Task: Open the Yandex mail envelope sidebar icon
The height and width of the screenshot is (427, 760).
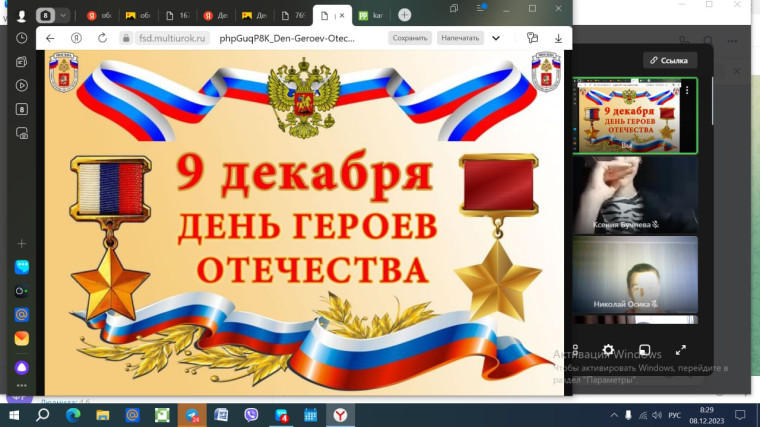Action: pyautogui.click(x=22, y=315)
